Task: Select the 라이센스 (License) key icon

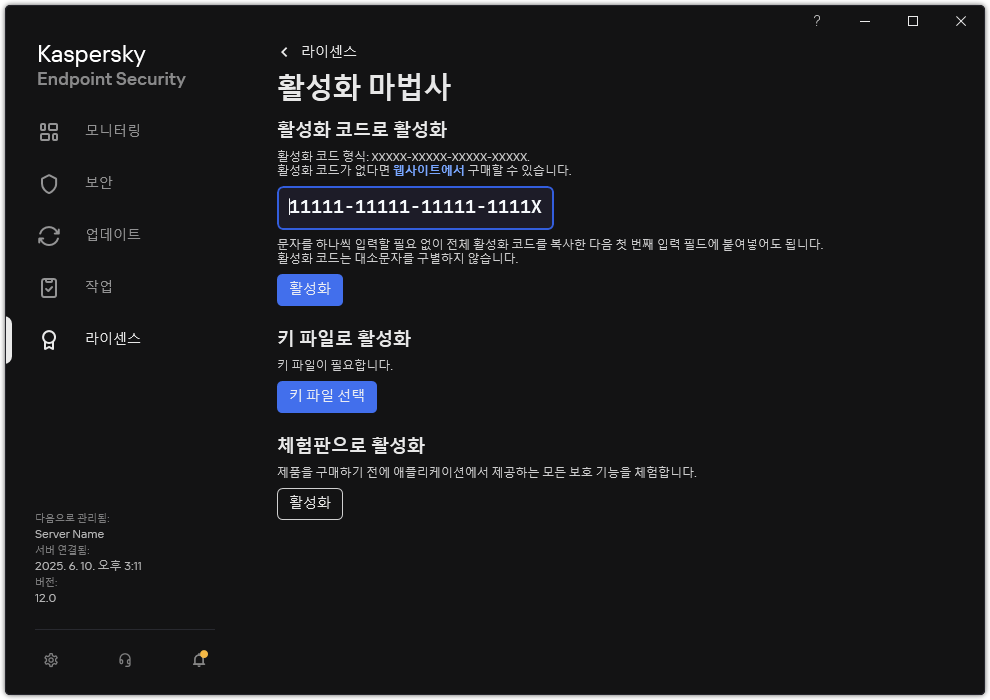Action: point(48,339)
